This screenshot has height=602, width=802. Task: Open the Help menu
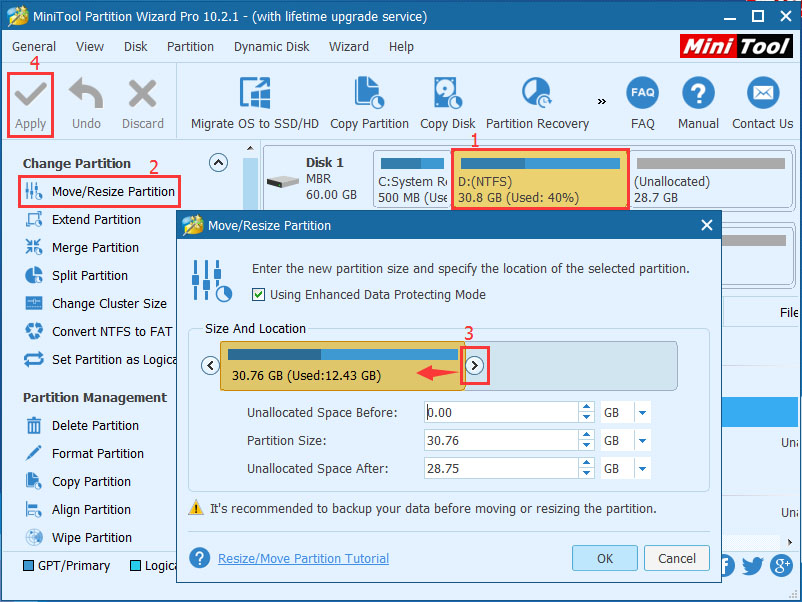401,47
